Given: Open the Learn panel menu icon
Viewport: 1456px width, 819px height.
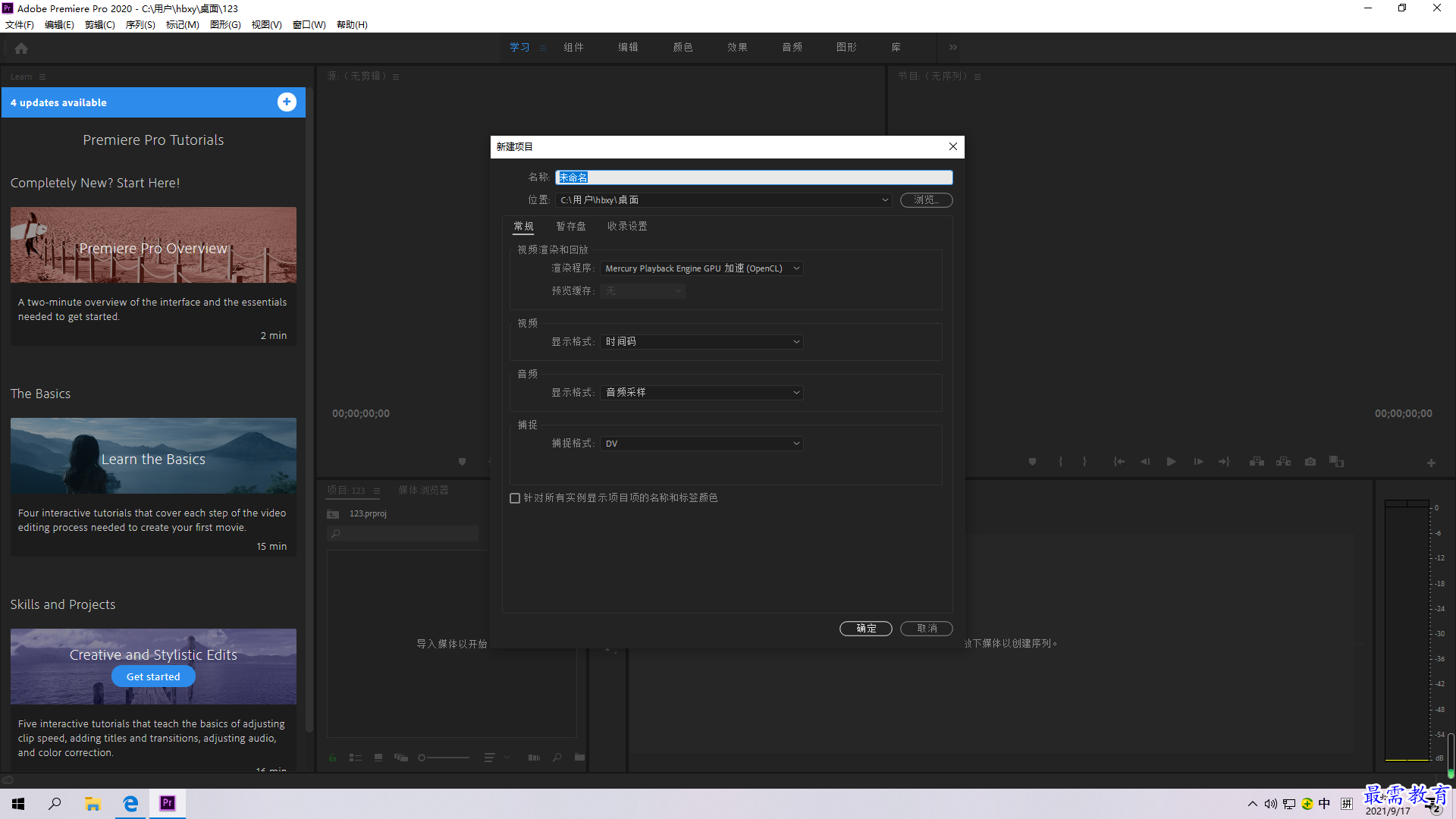Looking at the screenshot, I should tap(42, 77).
